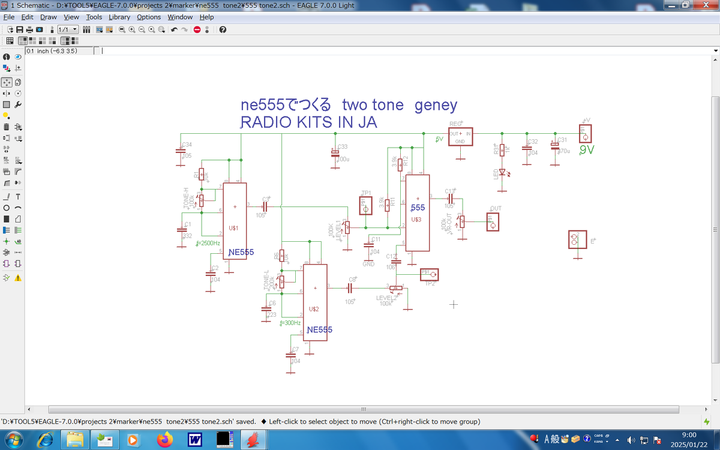Click the command line input field
The image size is (720, 450).
point(400,51)
